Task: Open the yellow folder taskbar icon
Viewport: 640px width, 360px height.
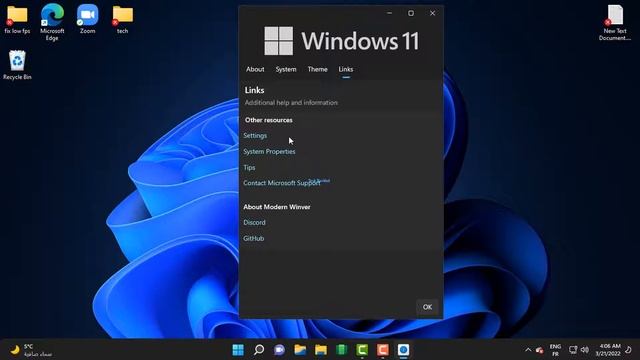Action: pos(321,350)
